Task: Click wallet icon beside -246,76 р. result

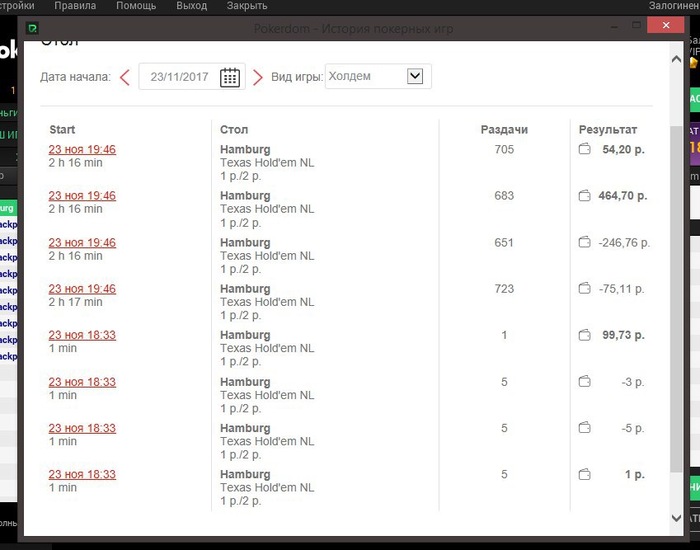Action: click(x=584, y=242)
